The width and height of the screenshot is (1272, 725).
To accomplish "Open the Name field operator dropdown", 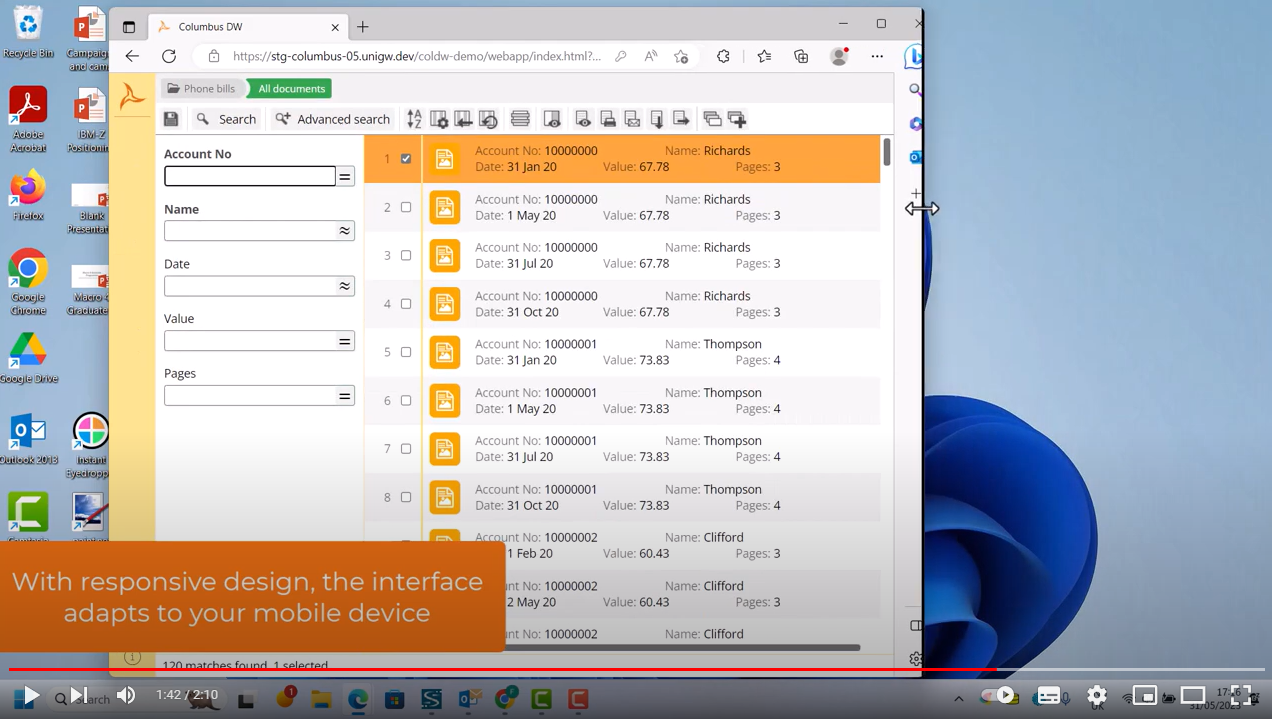I will (x=345, y=231).
